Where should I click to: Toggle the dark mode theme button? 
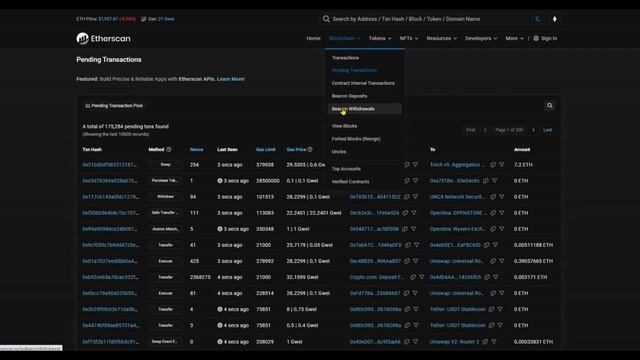(537, 19)
